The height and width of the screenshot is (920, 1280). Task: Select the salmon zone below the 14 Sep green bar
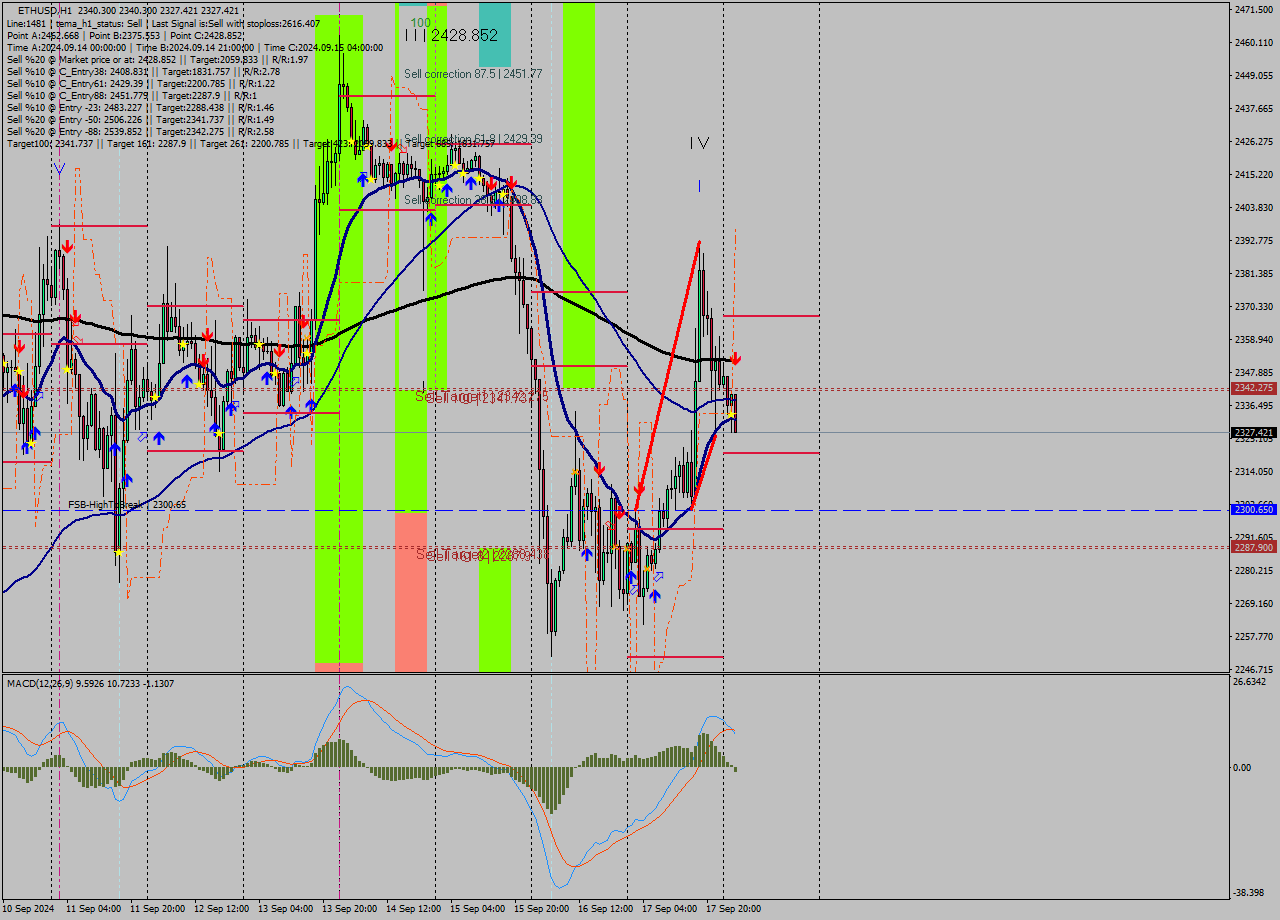[411, 590]
